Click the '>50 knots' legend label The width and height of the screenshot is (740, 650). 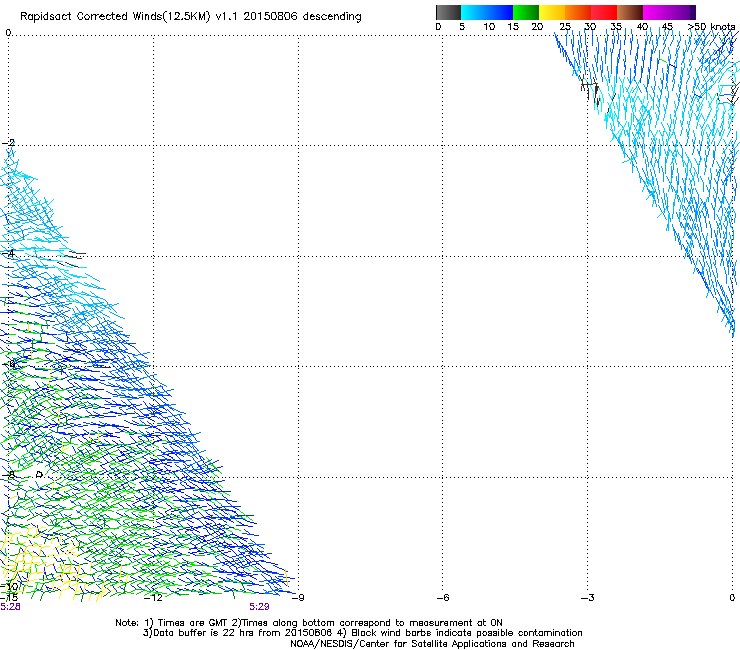[x=711, y=27]
